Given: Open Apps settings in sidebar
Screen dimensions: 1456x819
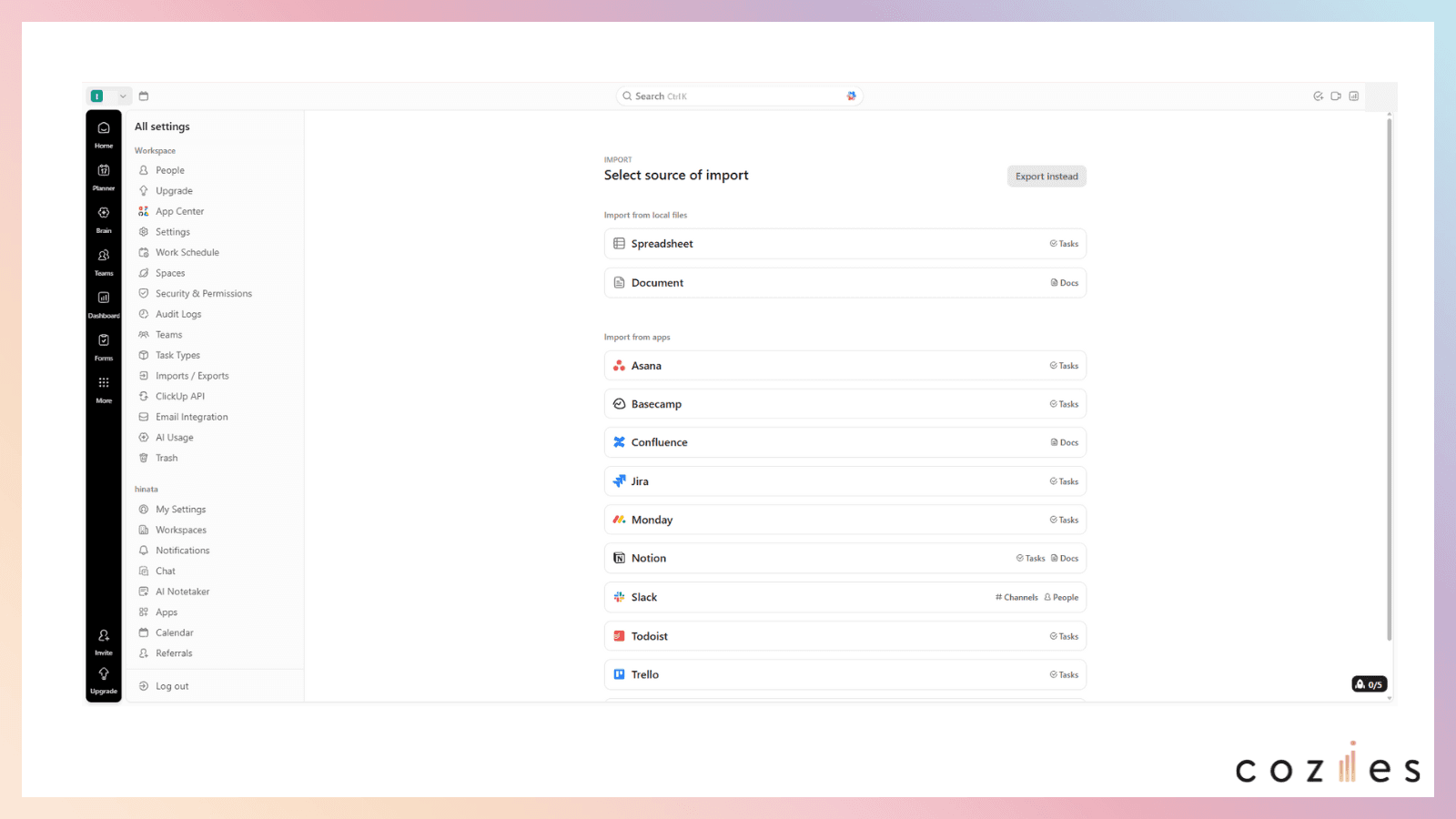Looking at the screenshot, I should [x=167, y=612].
